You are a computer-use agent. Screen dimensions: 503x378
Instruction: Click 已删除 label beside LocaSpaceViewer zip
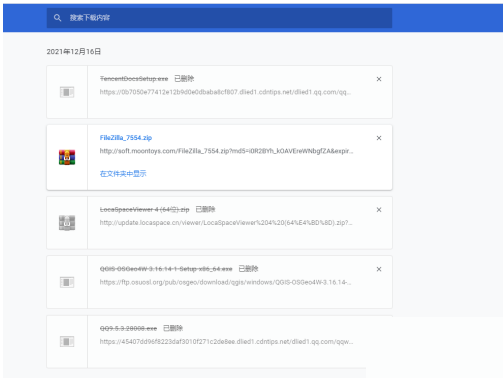(205, 209)
